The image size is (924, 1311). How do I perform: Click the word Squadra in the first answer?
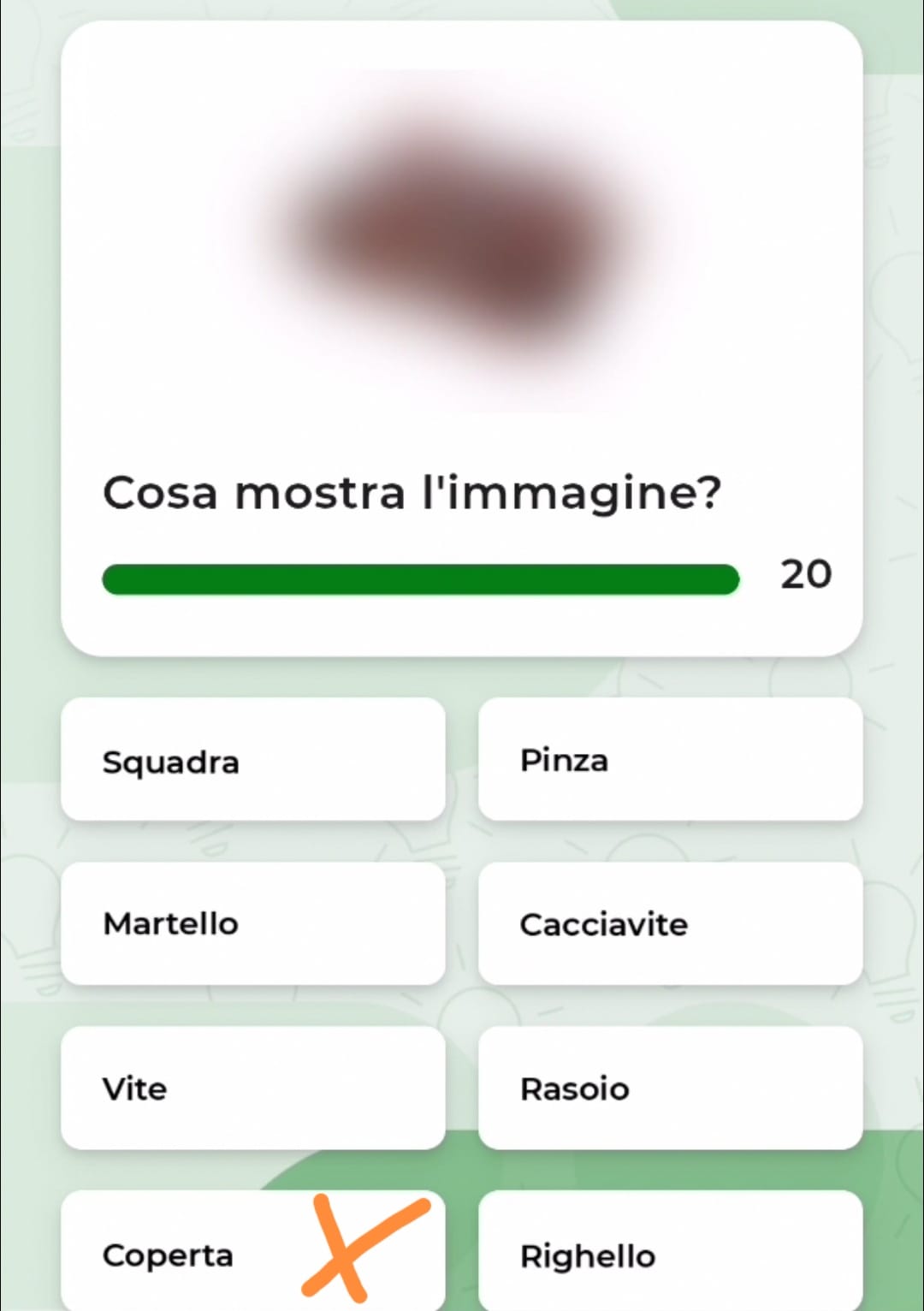[170, 762]
